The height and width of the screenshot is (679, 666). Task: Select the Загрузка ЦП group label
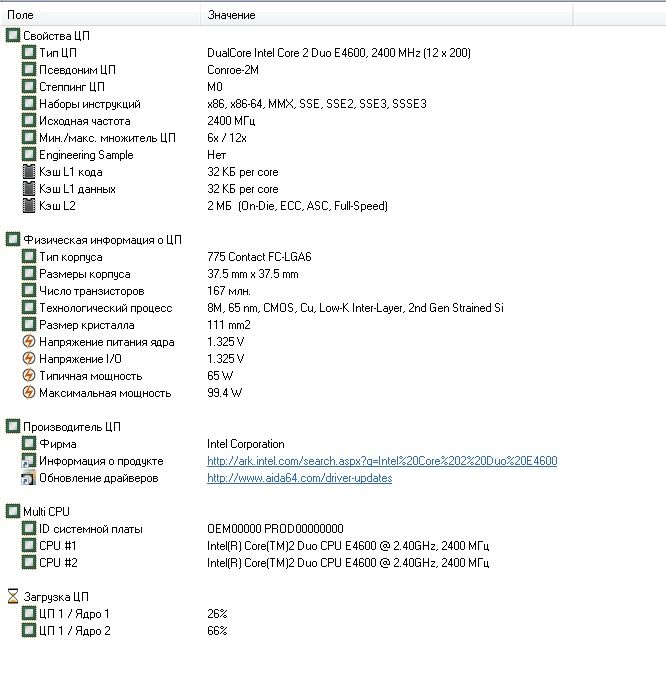[x=56, y=597]
